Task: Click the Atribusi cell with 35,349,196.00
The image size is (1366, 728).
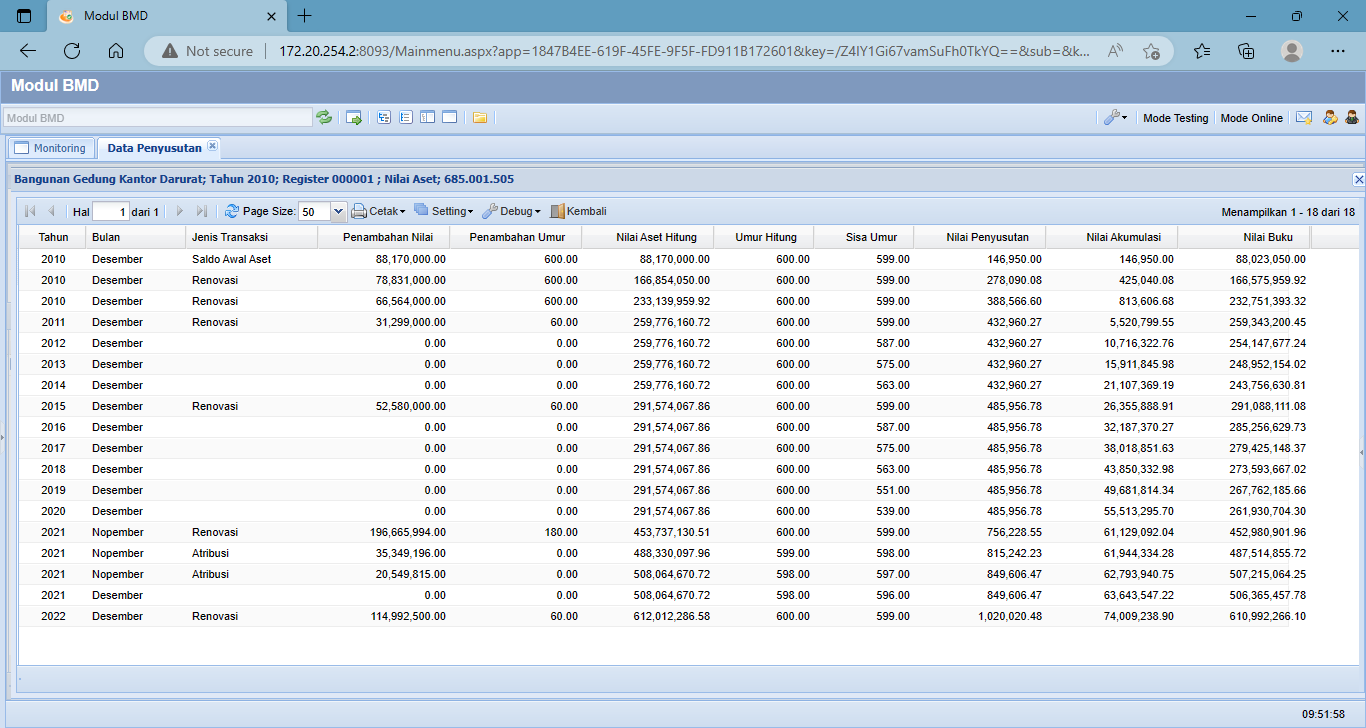Action: pyautogui.click(x=251, y=553)
